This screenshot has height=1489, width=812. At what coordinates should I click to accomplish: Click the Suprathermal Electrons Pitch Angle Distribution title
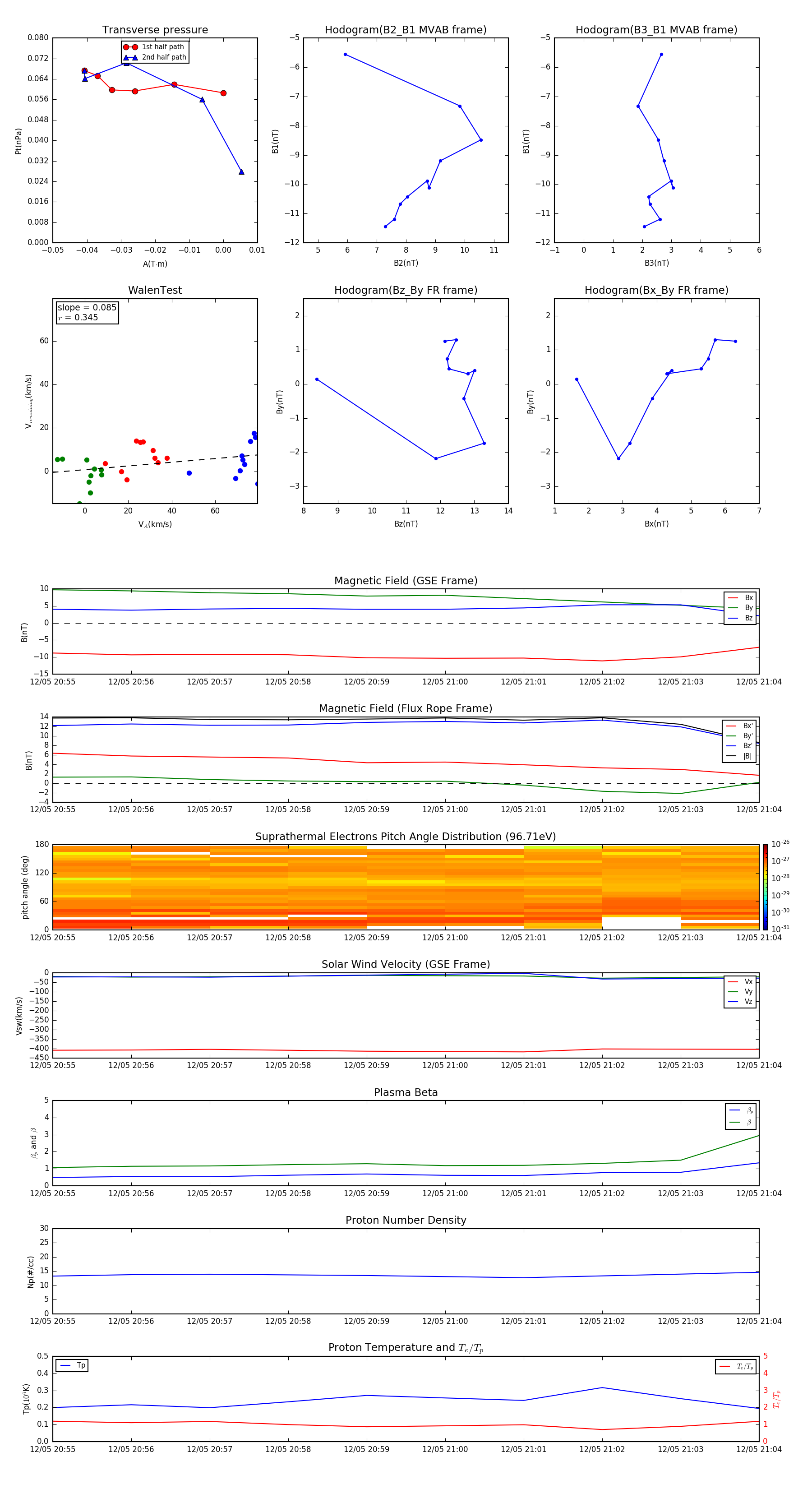tap(406, 837)
